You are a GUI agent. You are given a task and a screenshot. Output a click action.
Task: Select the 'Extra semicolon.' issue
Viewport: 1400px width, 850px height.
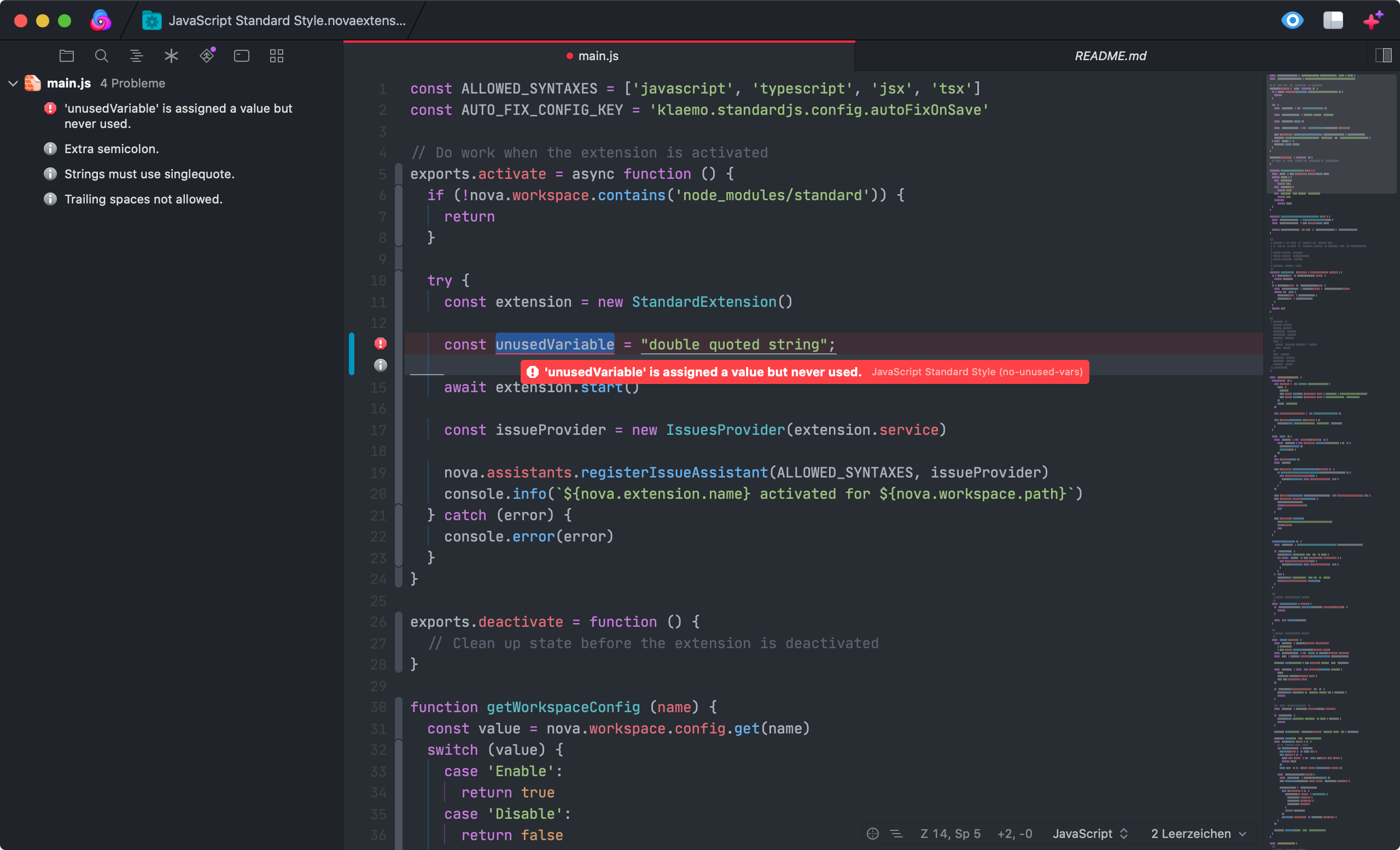click(x=112, y=149)
